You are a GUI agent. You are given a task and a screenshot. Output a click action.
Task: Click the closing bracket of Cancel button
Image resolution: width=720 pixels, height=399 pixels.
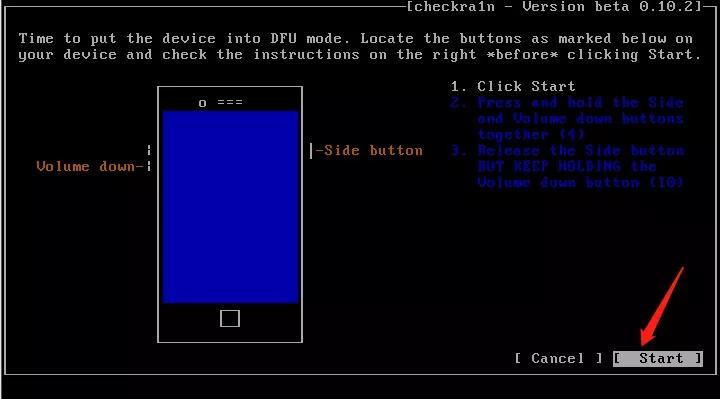pyautogui.click(x=599, y=358)
